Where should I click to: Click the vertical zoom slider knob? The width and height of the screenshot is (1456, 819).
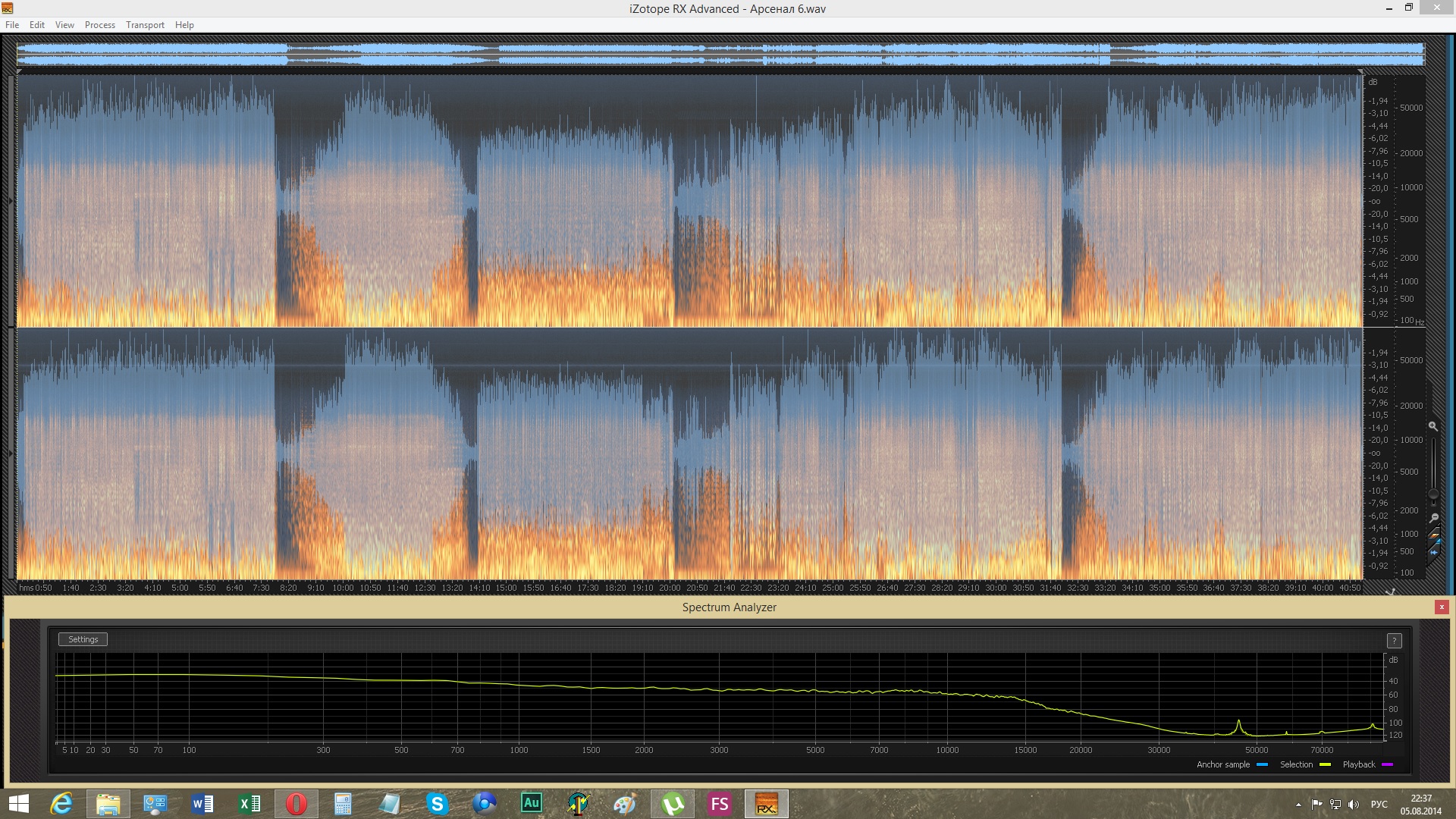coord(1433,494)
